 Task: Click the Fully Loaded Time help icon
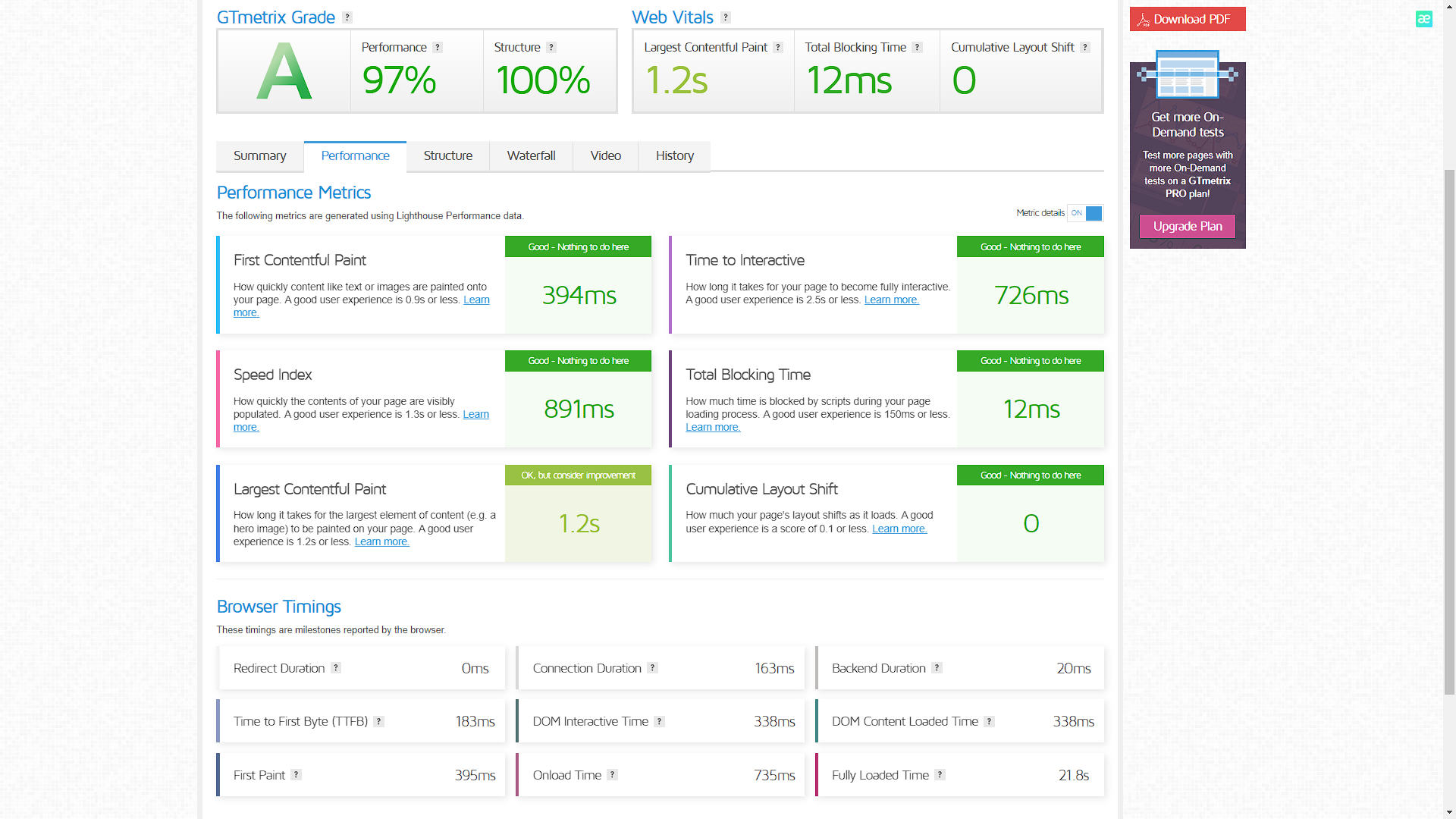[940, 775]
